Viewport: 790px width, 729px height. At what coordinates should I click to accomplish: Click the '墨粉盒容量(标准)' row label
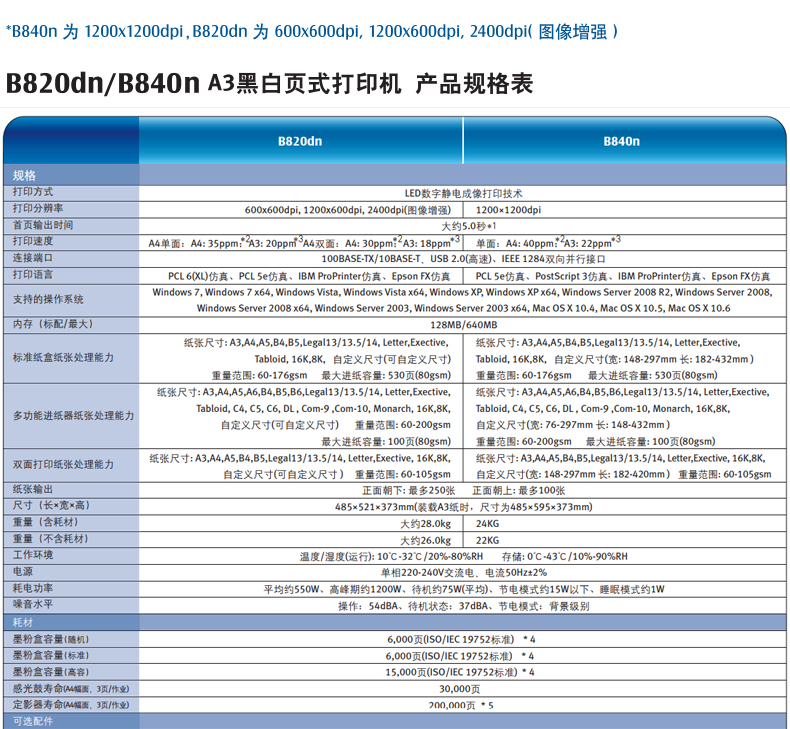(x=50, y=655)
